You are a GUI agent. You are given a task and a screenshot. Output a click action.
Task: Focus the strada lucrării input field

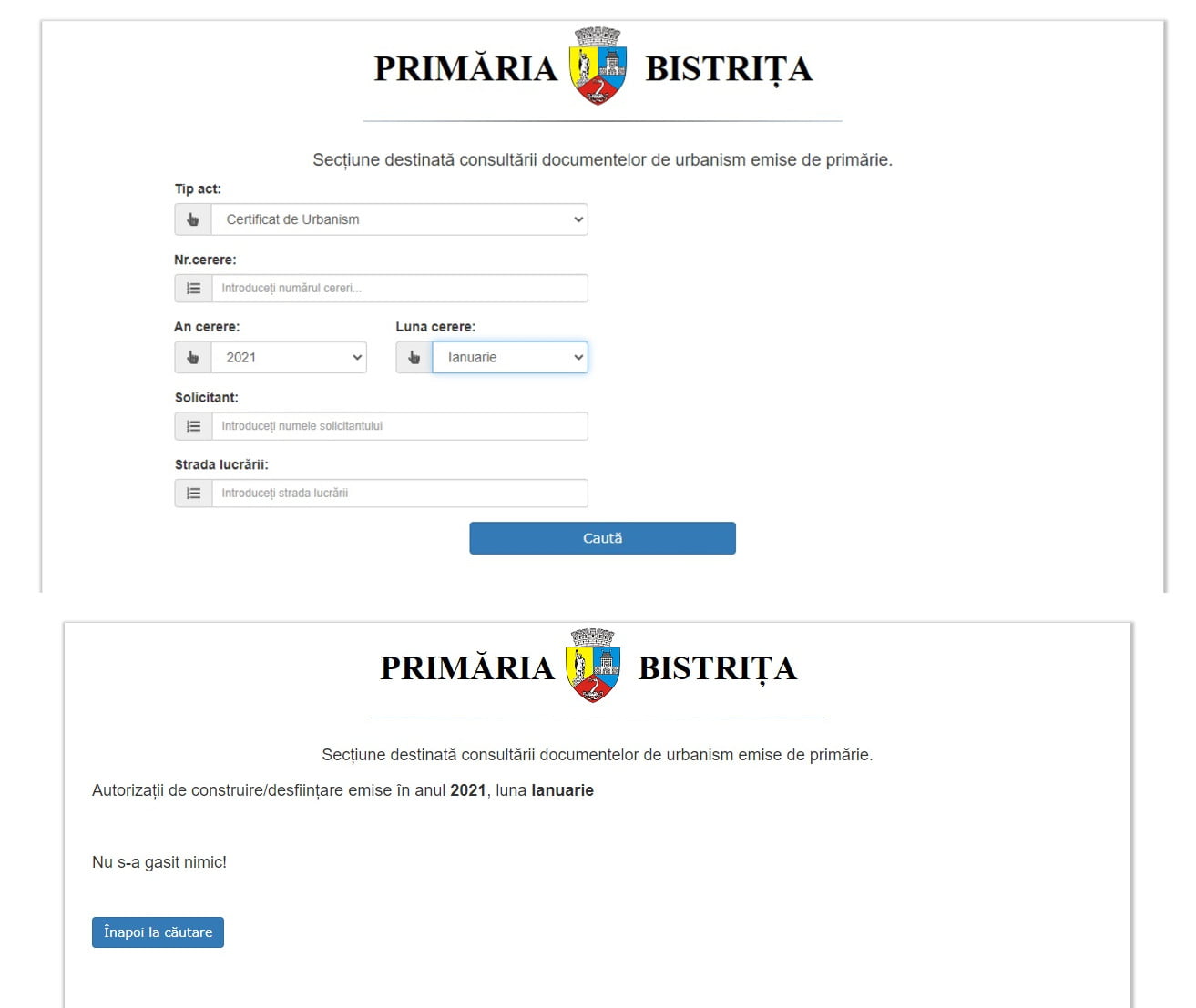[x=400, y=494]
